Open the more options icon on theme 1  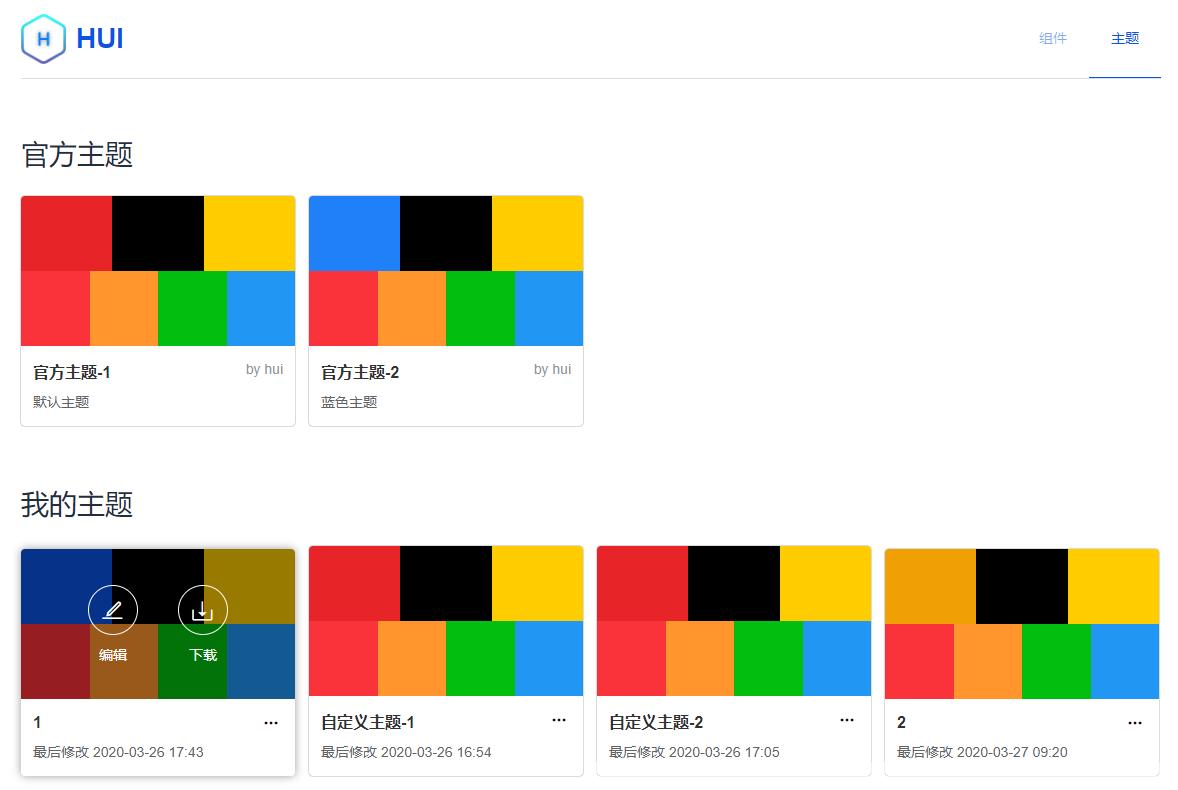[x=269, y=721]
